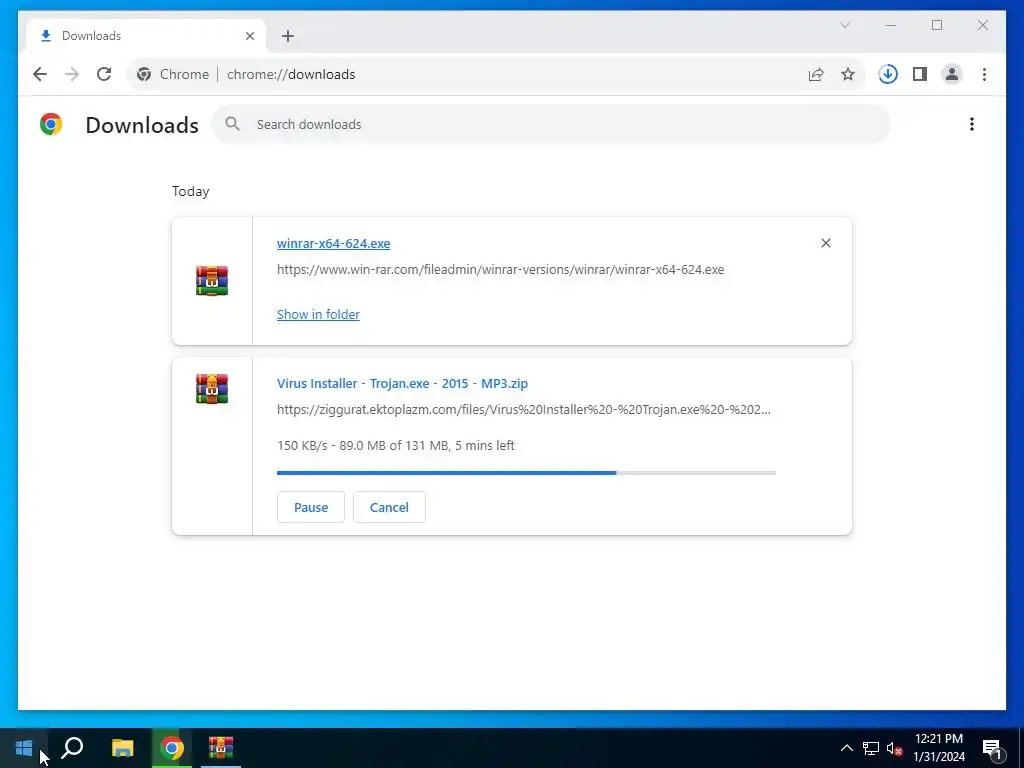Open the tab search chevron
This screenshot has width=1024, height=768.
point(844,25)
